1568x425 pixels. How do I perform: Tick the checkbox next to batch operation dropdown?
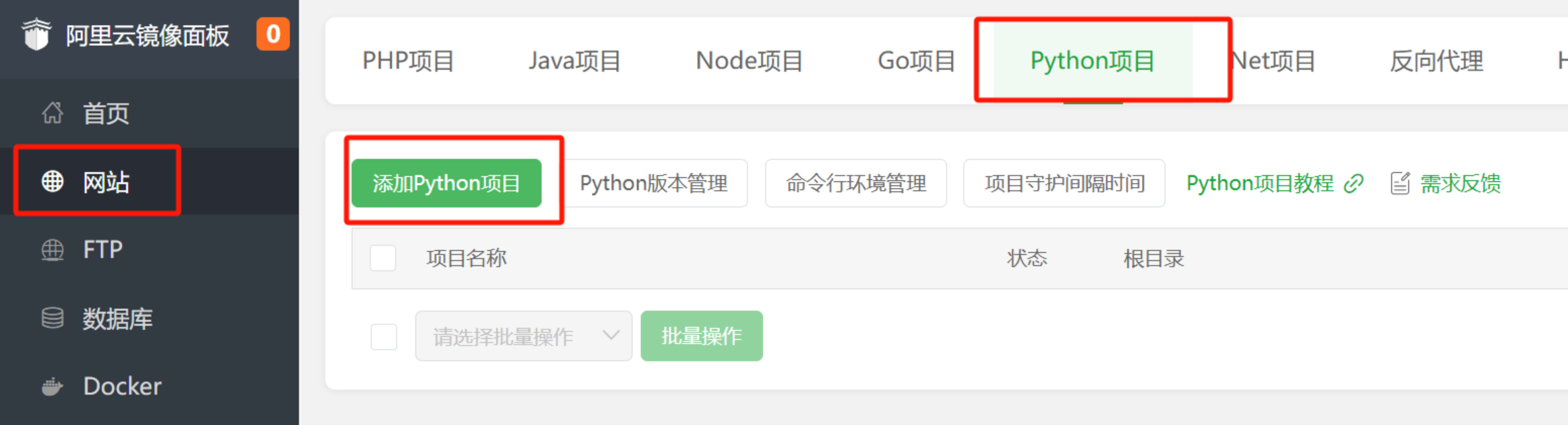click(x=384, y=337)
